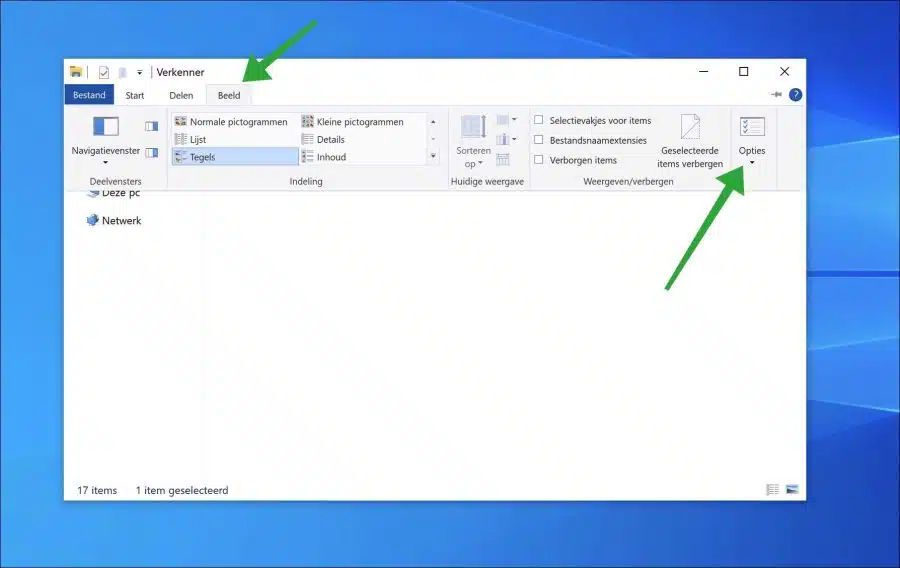Image resolution: width=900 pixels, height=568 pixels.
Task: Maximize the Verkenner window
Action: (x=744, y=72)
